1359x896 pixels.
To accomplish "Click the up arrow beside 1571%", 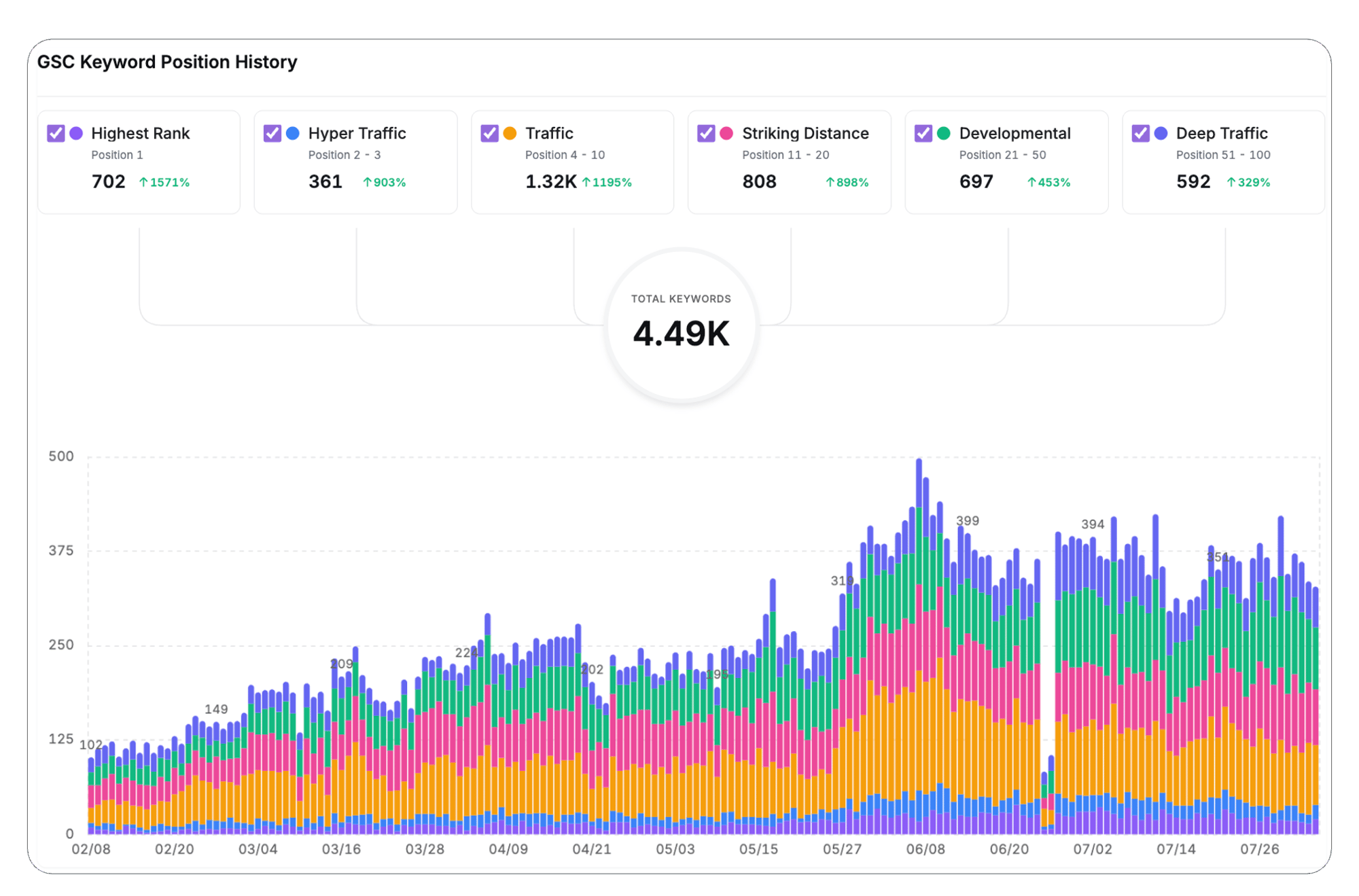I will point(143,182).
